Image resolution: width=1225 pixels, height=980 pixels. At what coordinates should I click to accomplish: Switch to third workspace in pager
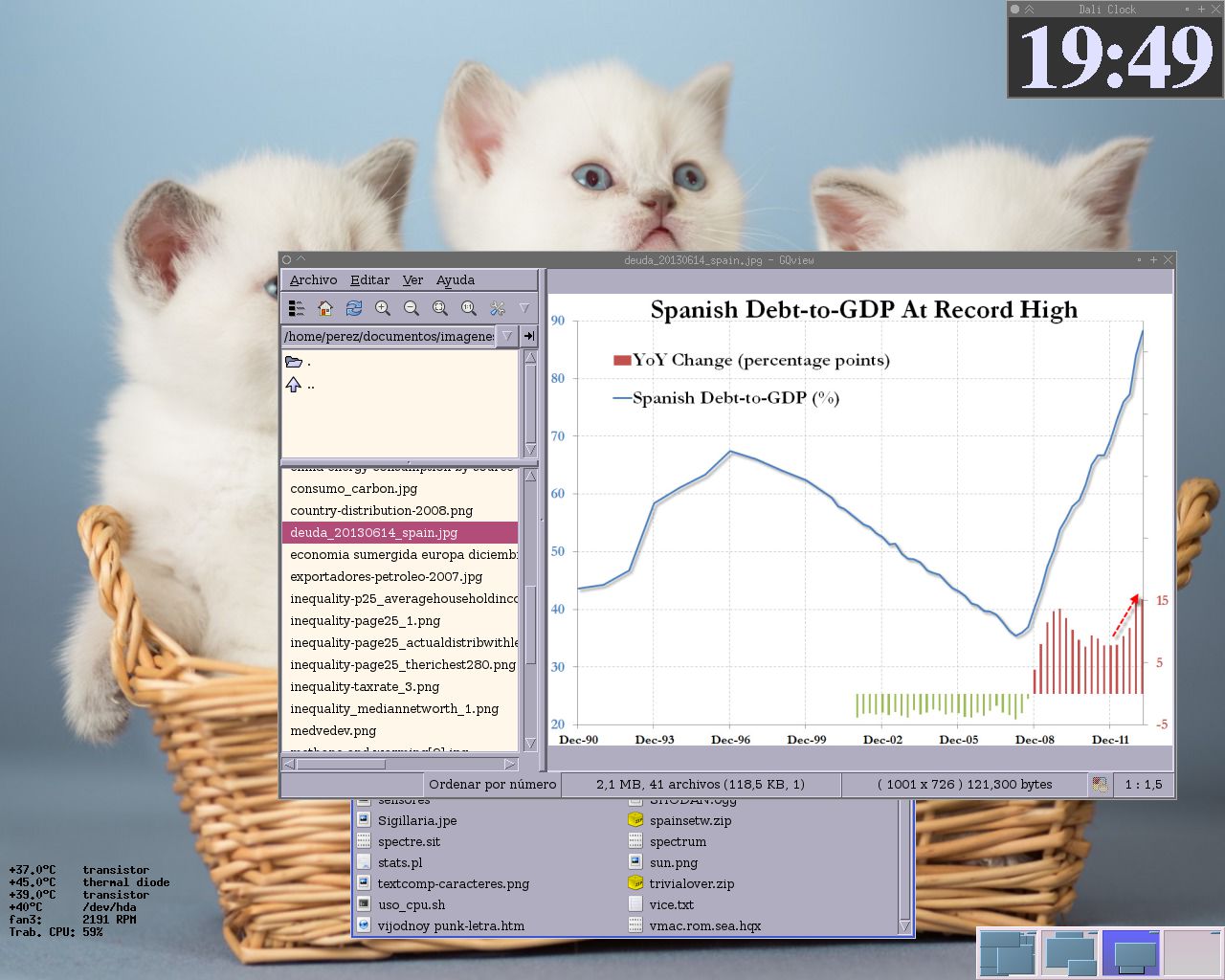click(1130, 952)
